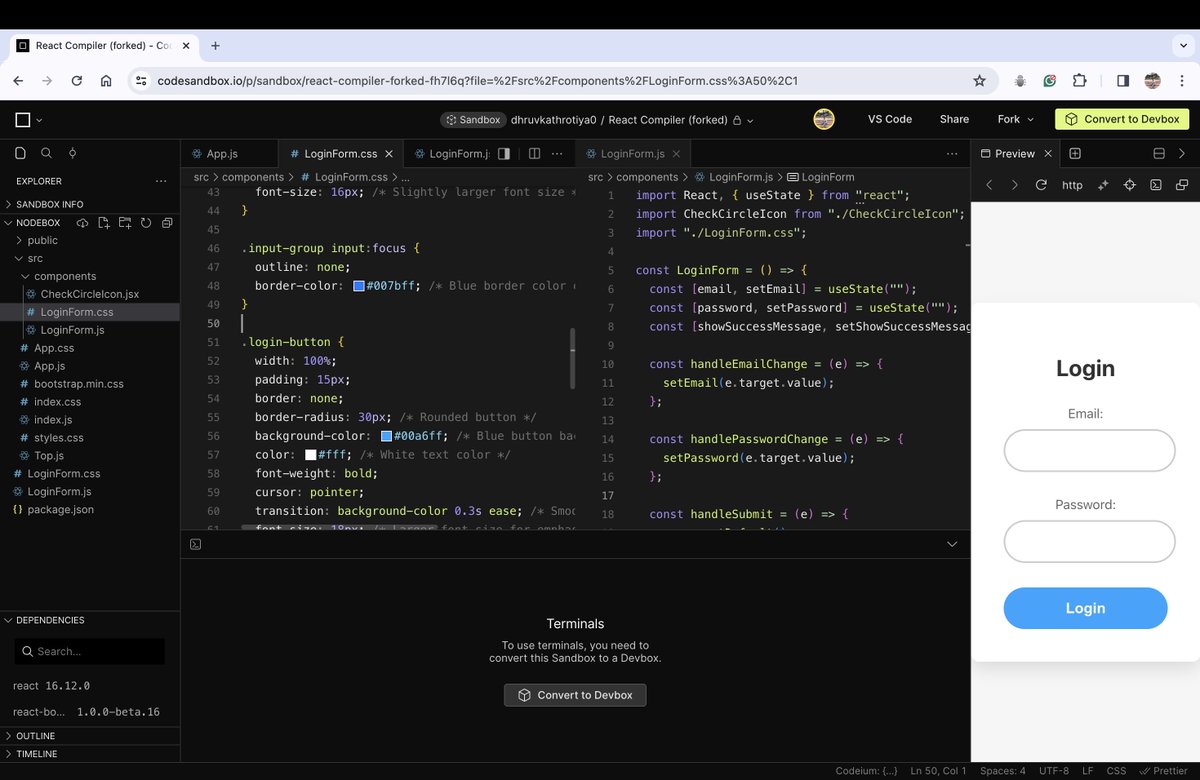
Task: Toggle Prettier in the status bar
Action: coord(1166,771)
